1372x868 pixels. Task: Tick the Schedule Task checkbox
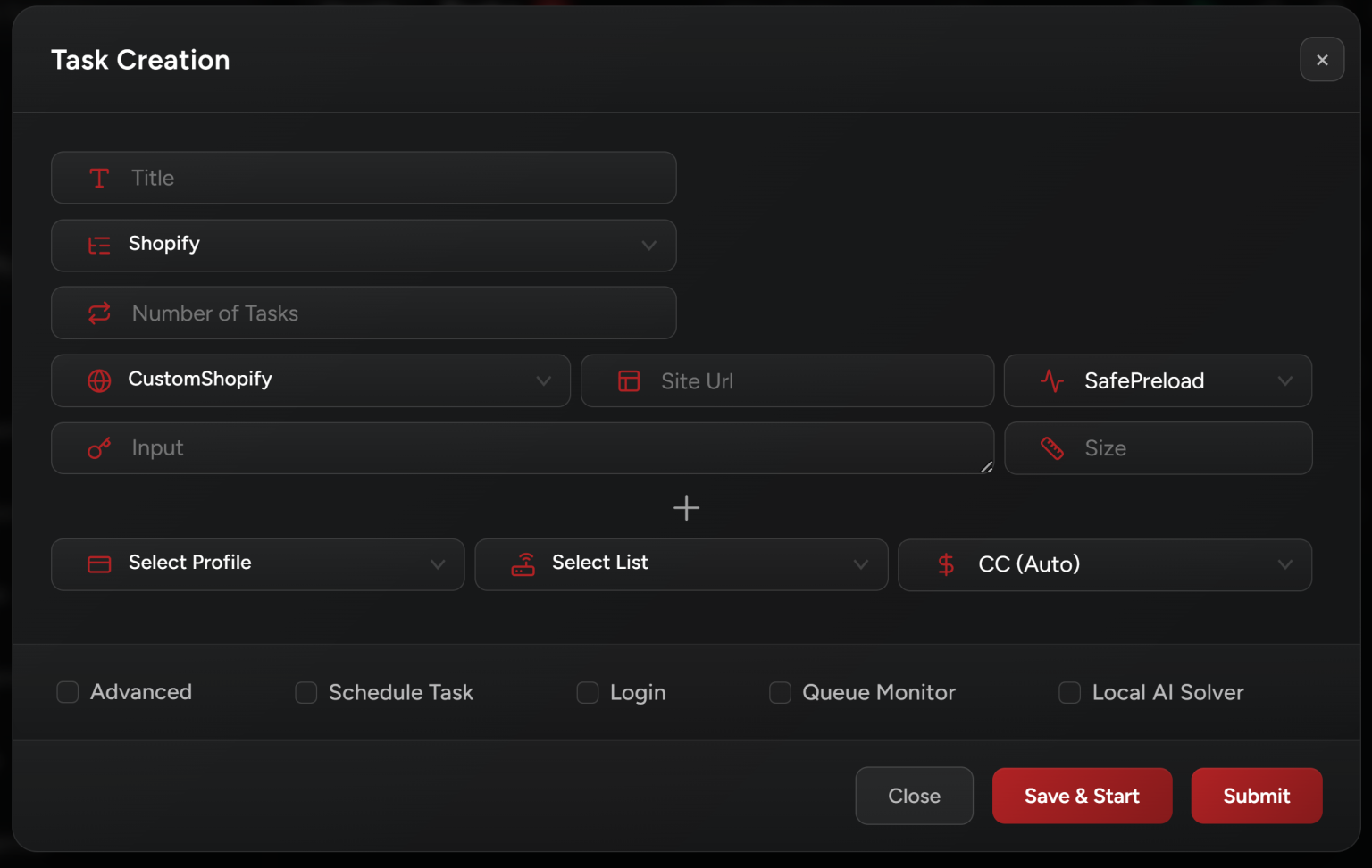[306, 693]
